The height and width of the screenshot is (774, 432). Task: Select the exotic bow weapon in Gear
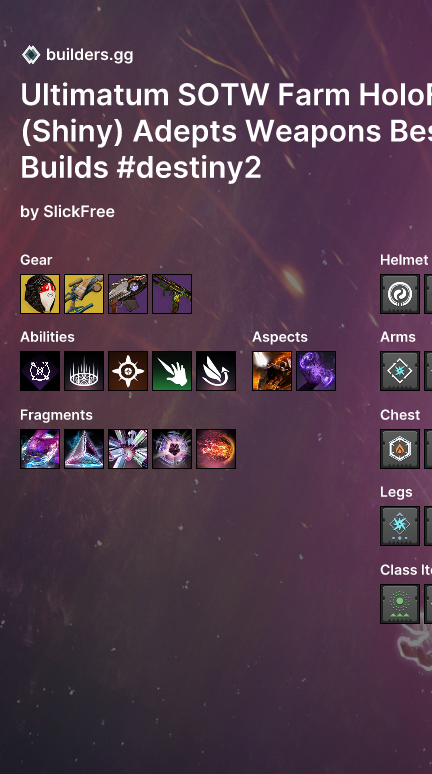(84, 294)
